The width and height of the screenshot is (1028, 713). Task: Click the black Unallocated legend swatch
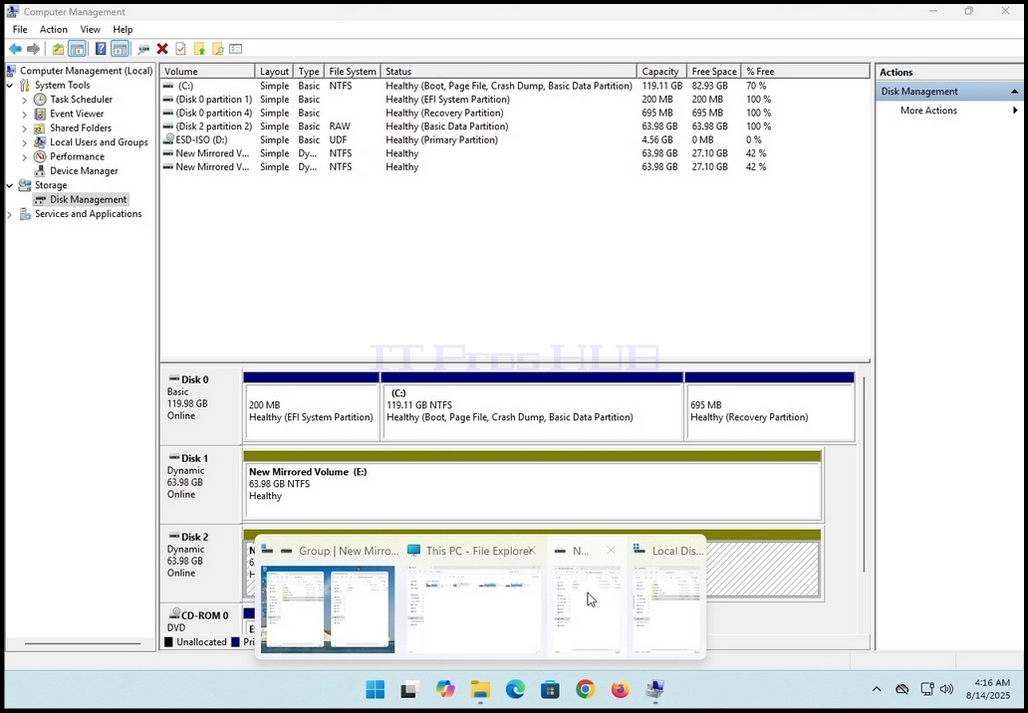click(168, 642)
